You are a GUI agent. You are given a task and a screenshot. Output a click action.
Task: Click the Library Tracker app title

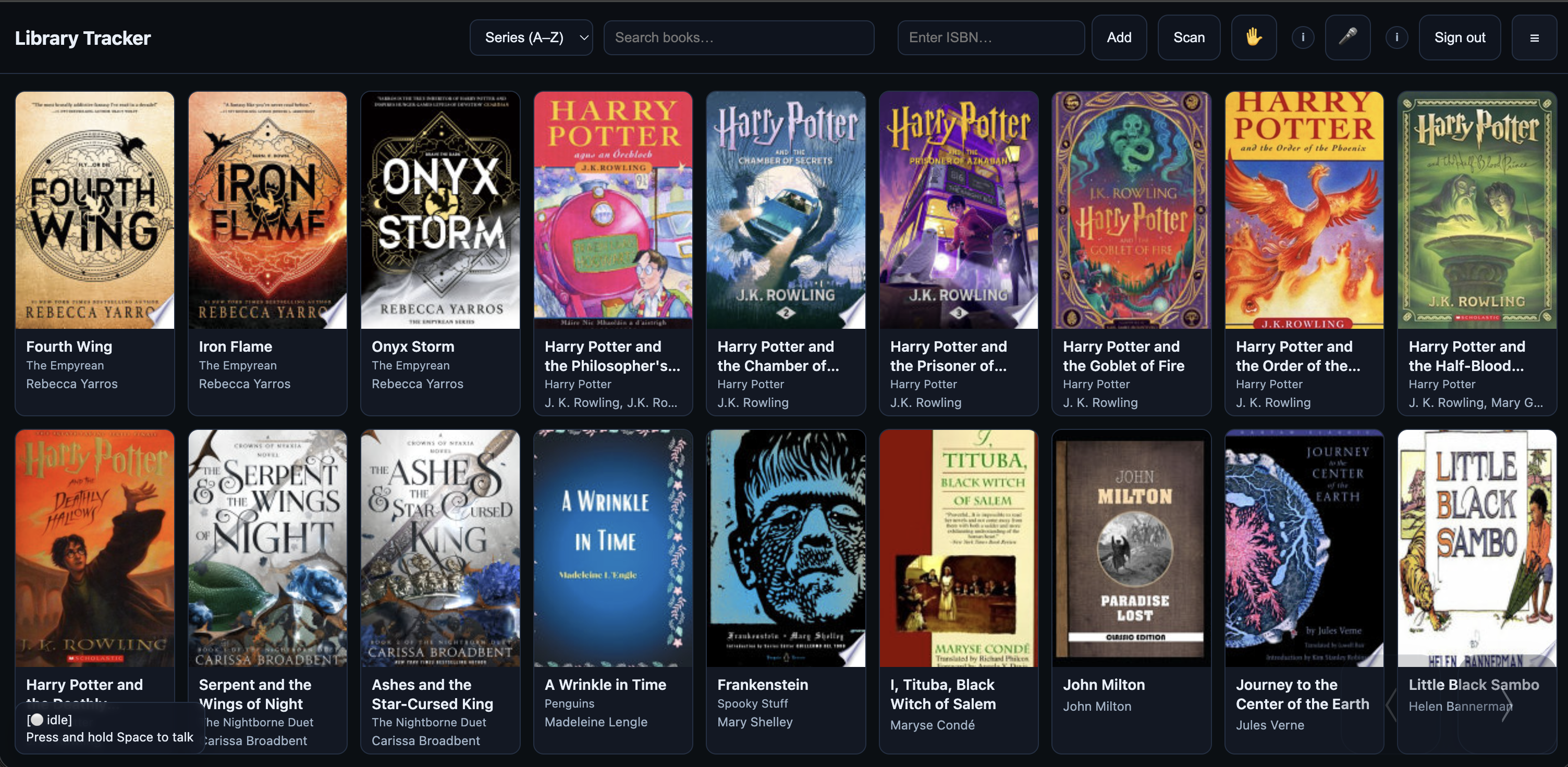[83, 38]
